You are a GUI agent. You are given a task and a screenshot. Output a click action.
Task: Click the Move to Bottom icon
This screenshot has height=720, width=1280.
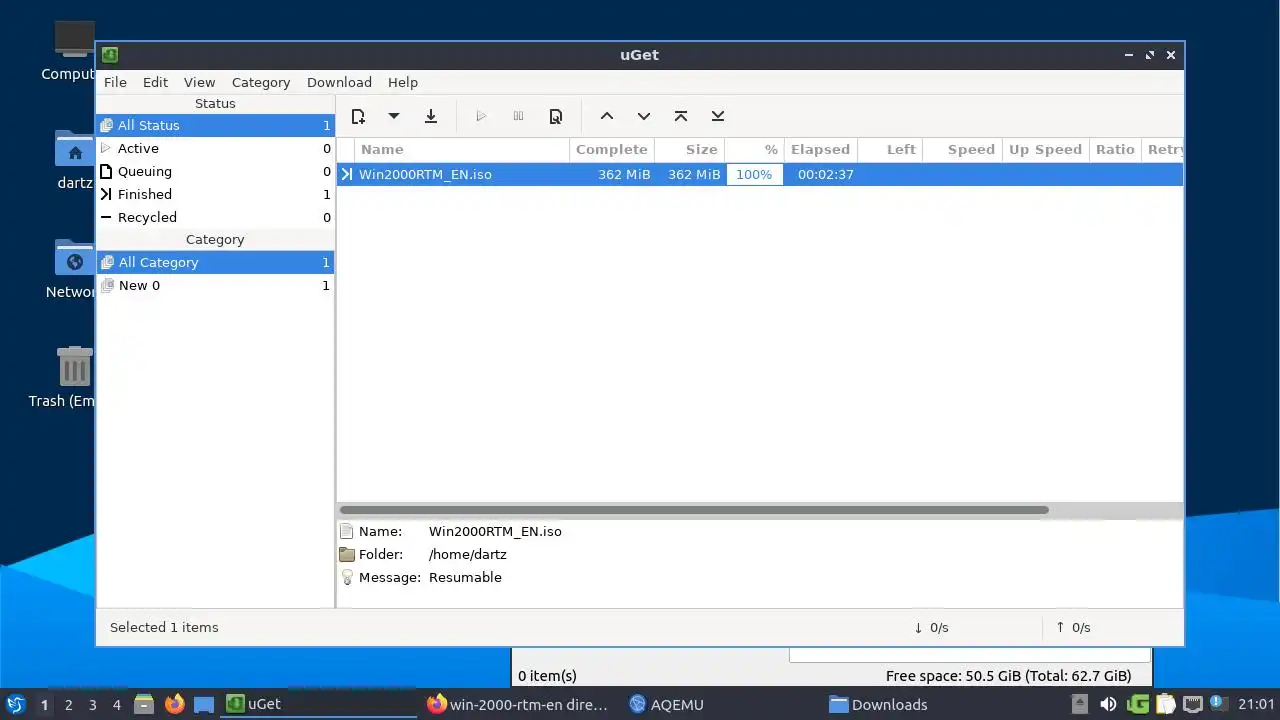(718, 117)
